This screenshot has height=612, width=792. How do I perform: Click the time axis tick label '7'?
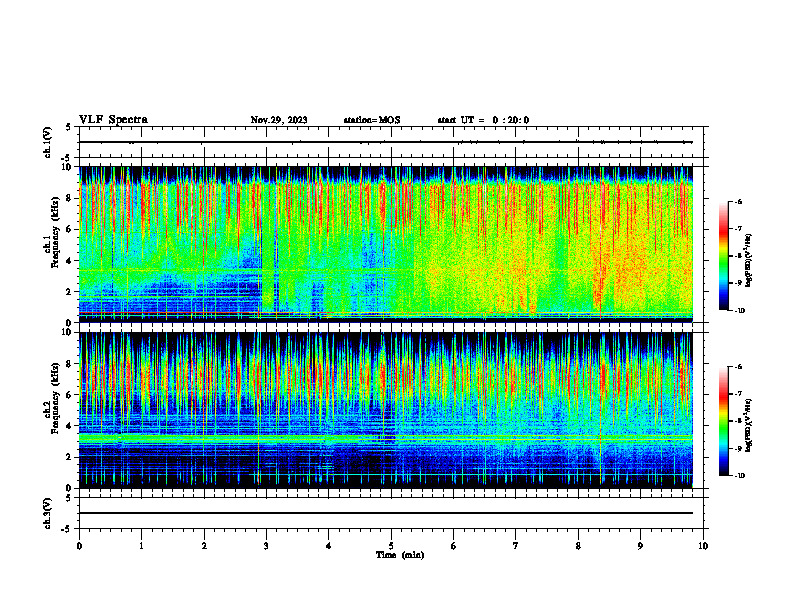516,546
